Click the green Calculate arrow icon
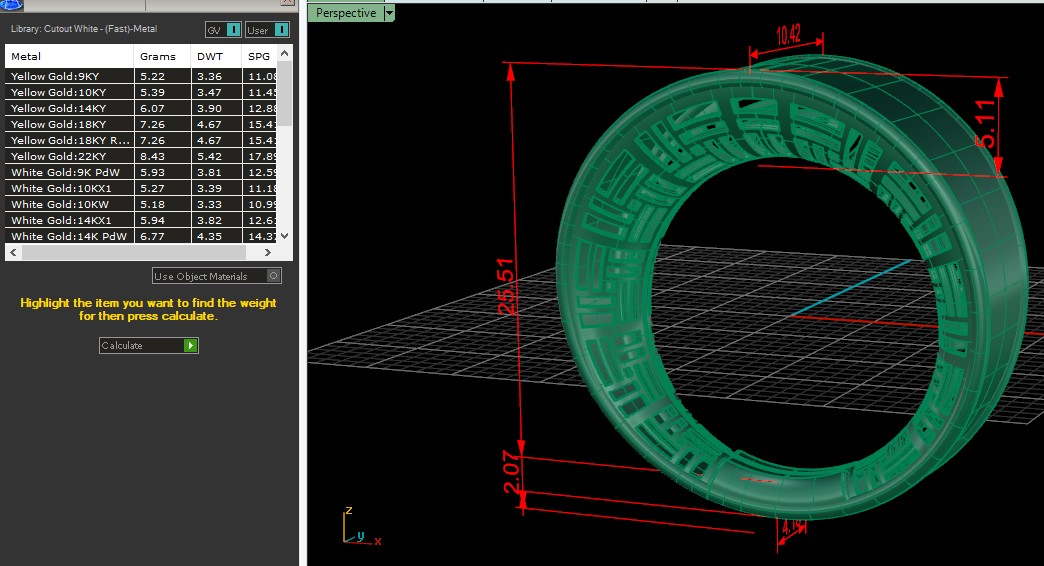This screenshot has width=1044, height=566. coord(191,345)
